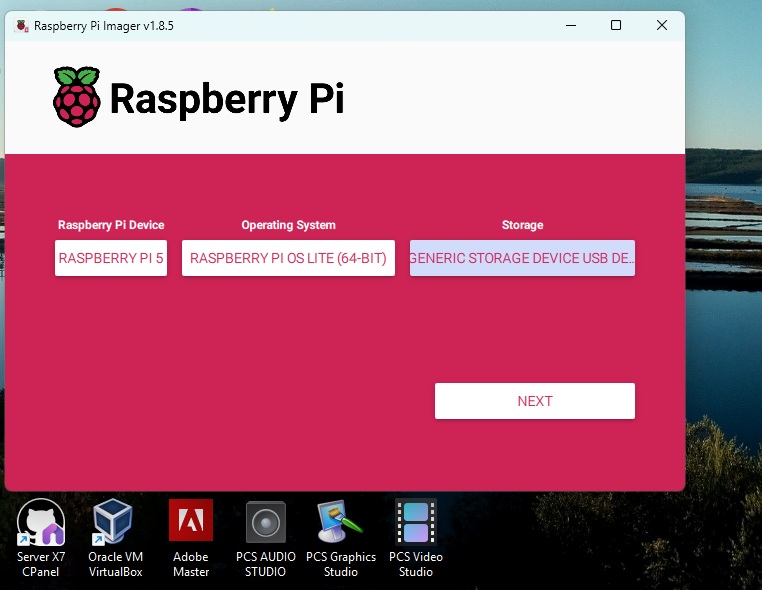The height and width of the screenshot is (590, 762).
Task: Open Oracle VM VirtualBox desktop icon
Action: (x=115, y=538)
